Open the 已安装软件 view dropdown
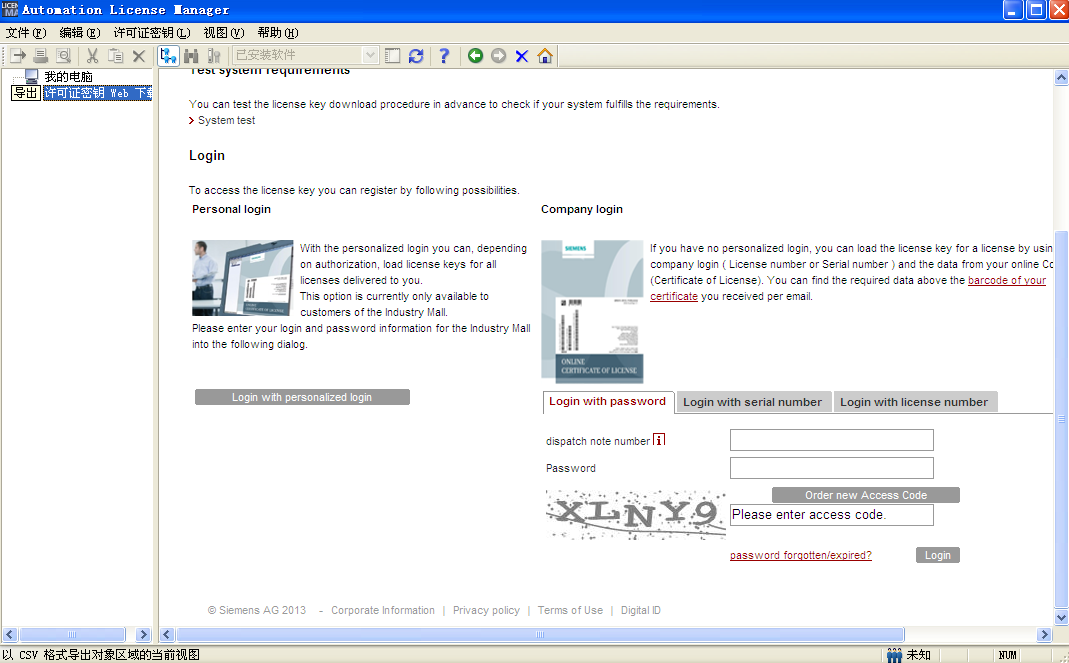The width and height of the screenshot is (1069, 663). pos(370,56)
